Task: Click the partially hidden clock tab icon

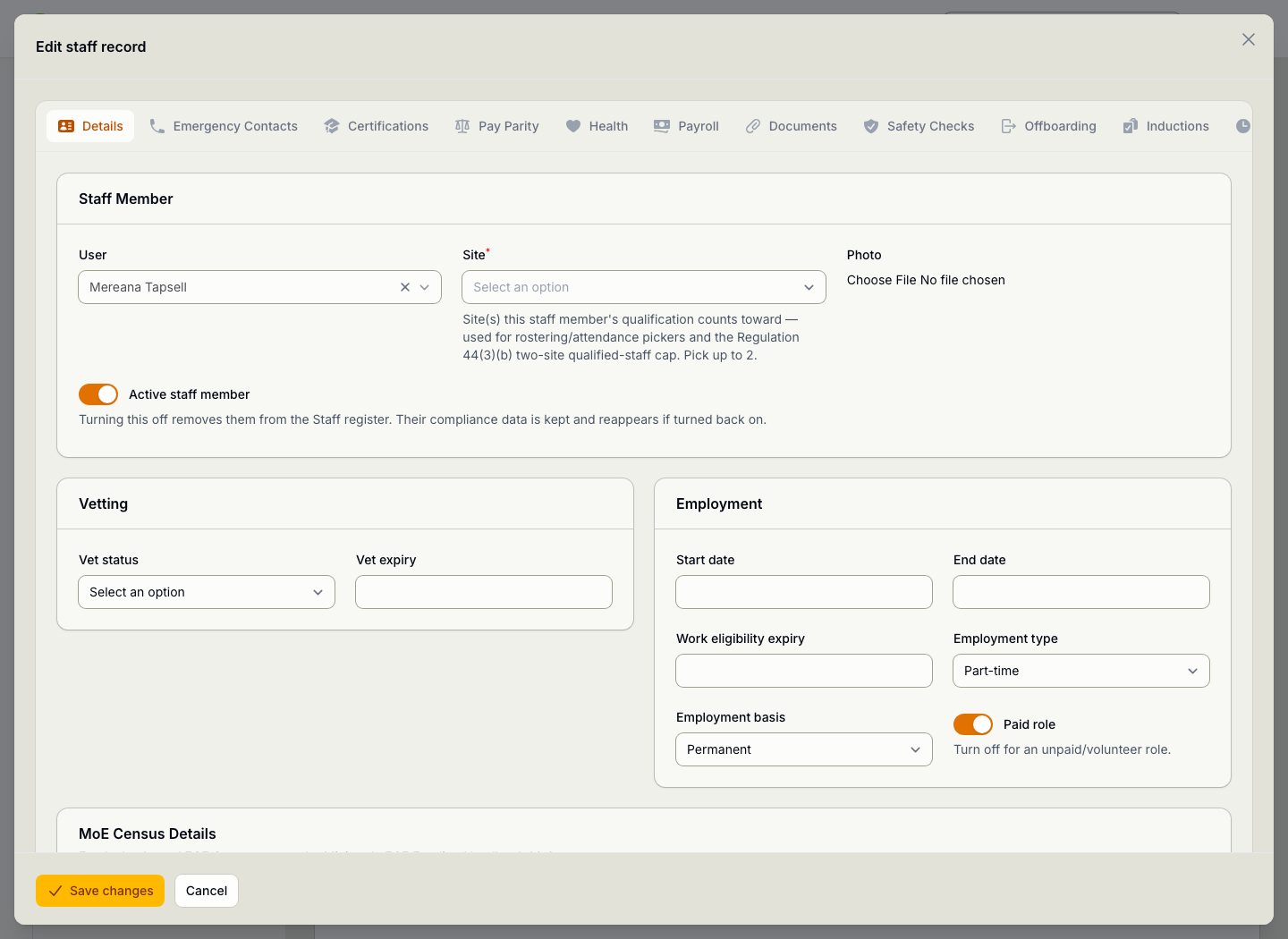Action: pos(1243,126)
